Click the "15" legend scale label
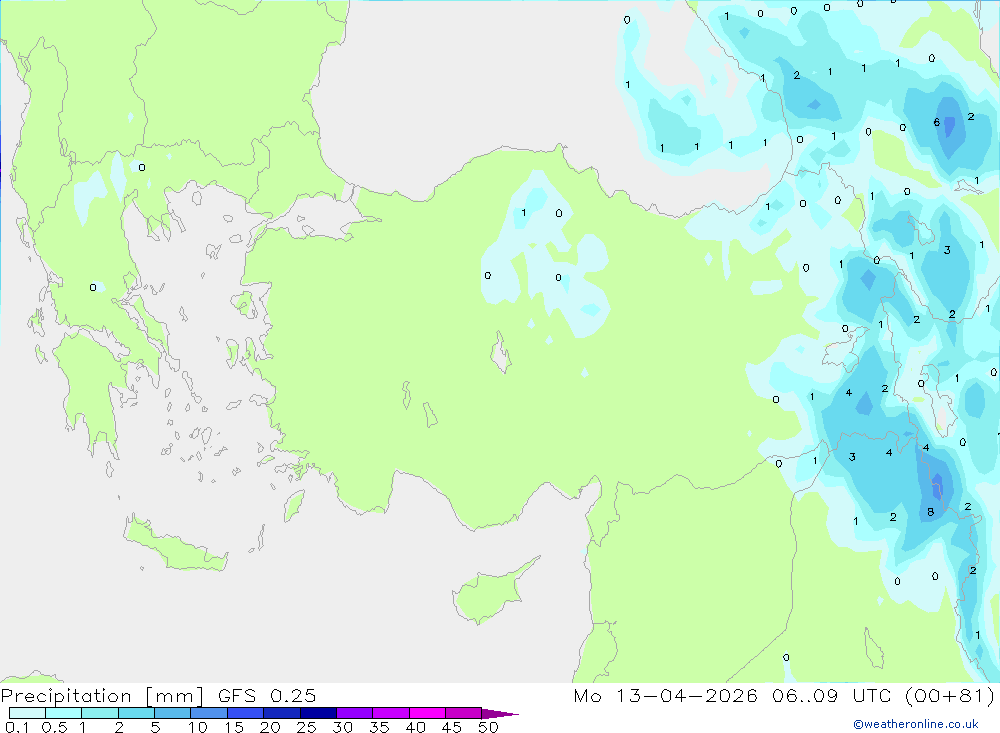 [234, 727]
